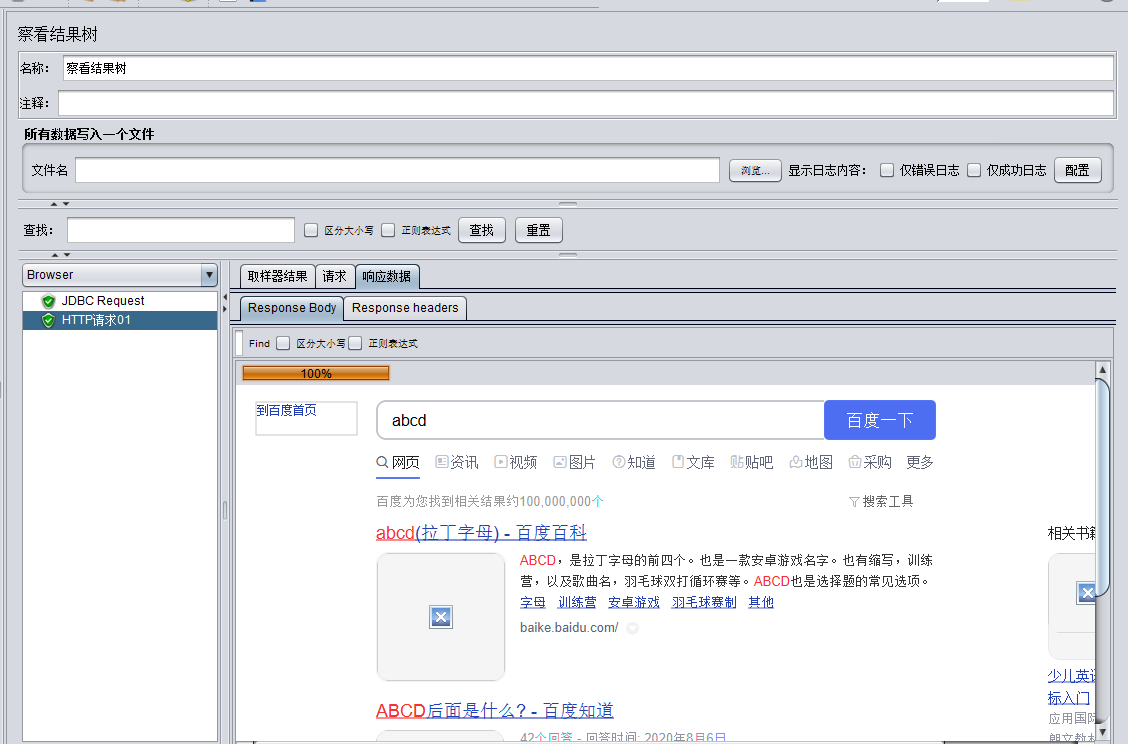Open the Response Body tab
1128x744 pixels.
[291, 308]
